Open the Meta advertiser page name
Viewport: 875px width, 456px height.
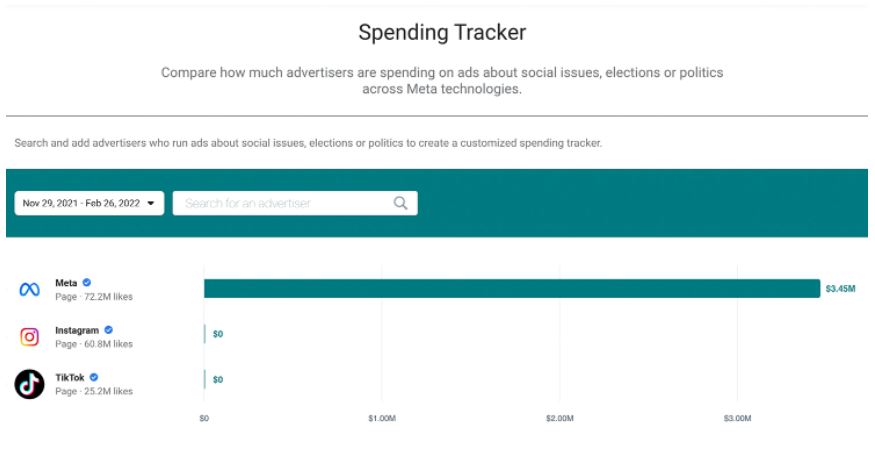[66, 283]
